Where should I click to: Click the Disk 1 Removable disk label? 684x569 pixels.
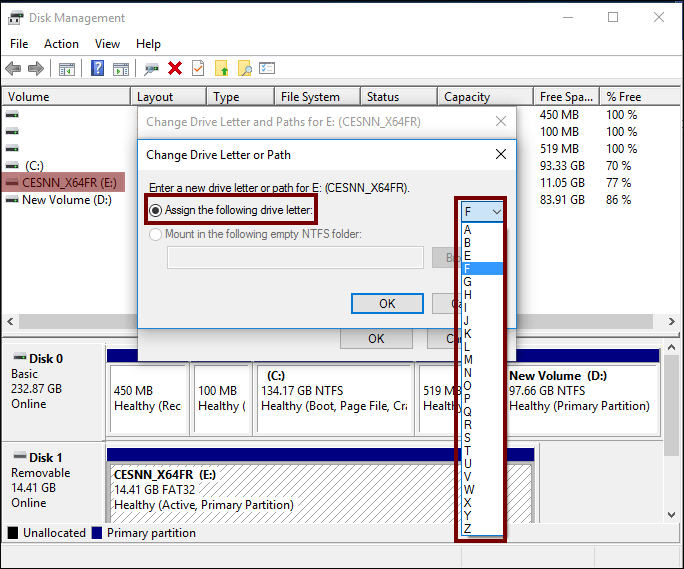pyautogui.click(x=53, y=482)
